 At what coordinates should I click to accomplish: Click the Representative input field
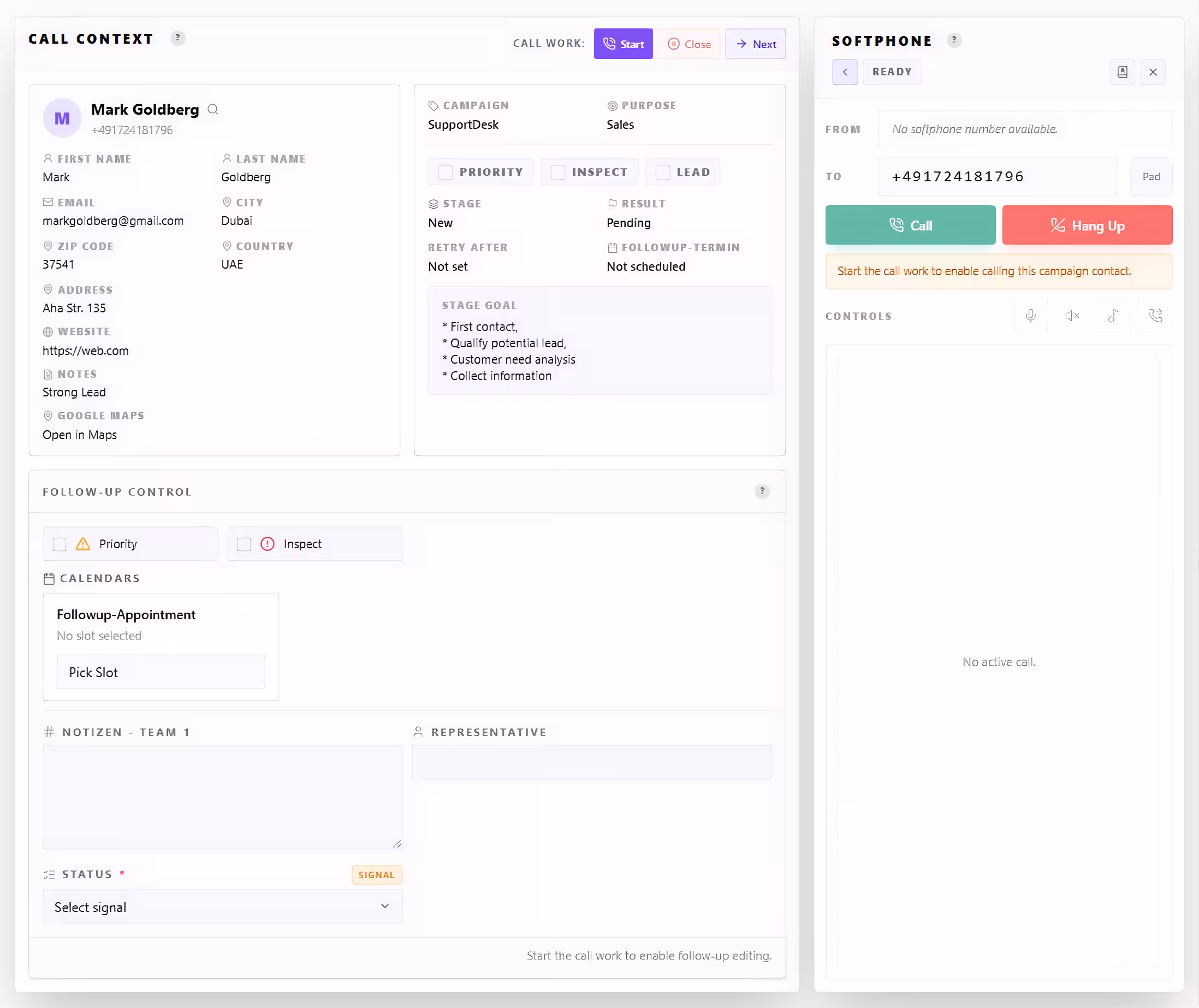point(591,762)
